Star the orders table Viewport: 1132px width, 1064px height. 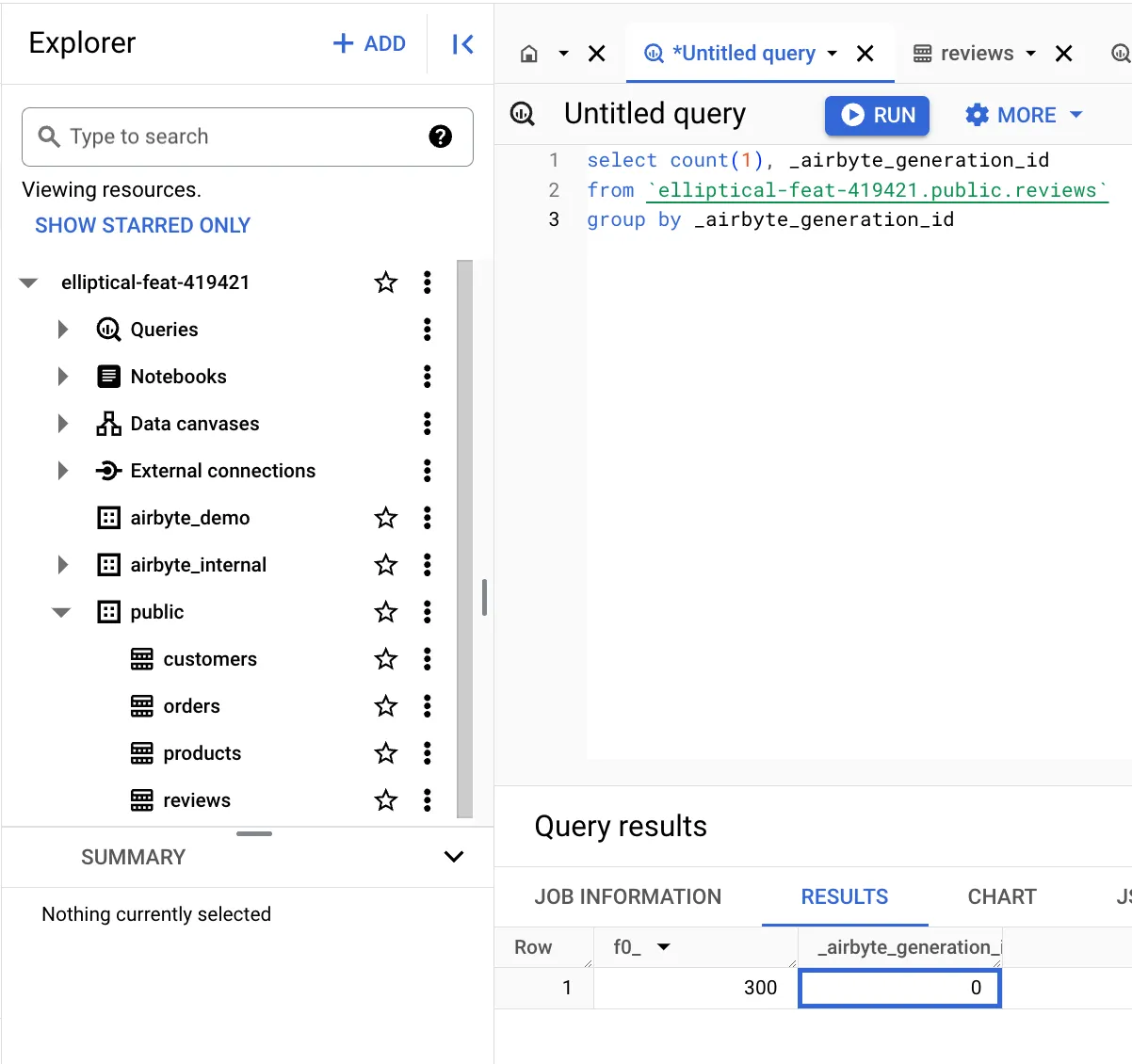(386, 706)
